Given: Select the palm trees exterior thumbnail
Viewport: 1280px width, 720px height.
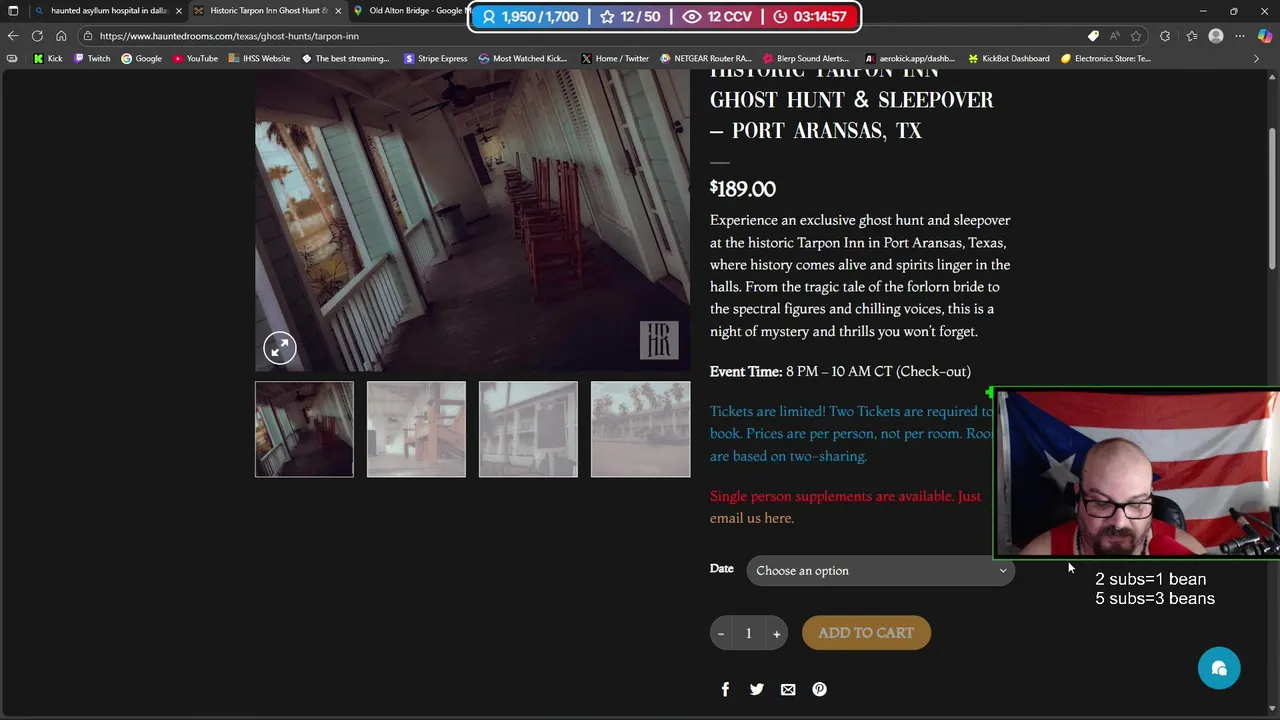Looking at the screenshot, I should pos(640,429).
